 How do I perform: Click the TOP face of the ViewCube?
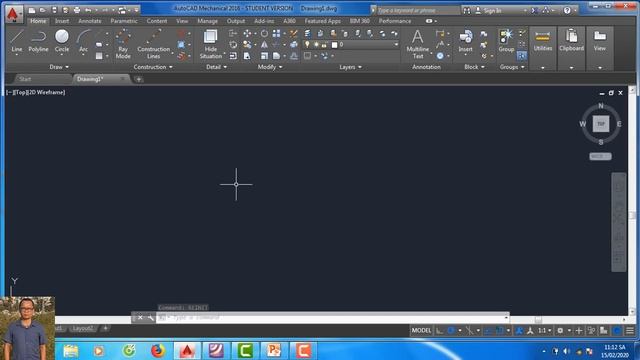[x=601, y=124]
